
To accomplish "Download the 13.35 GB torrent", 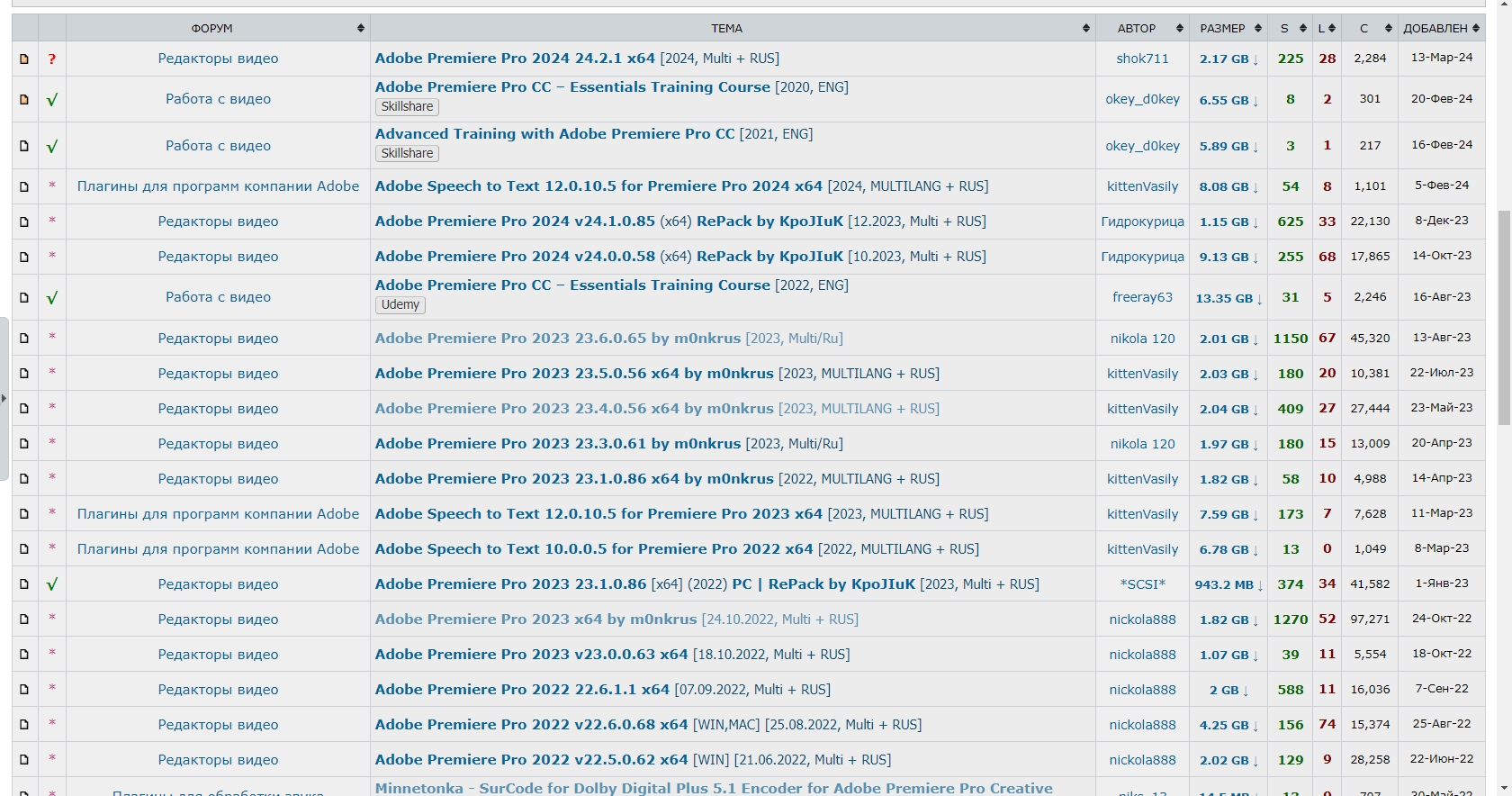I will tap(1228, 299).
